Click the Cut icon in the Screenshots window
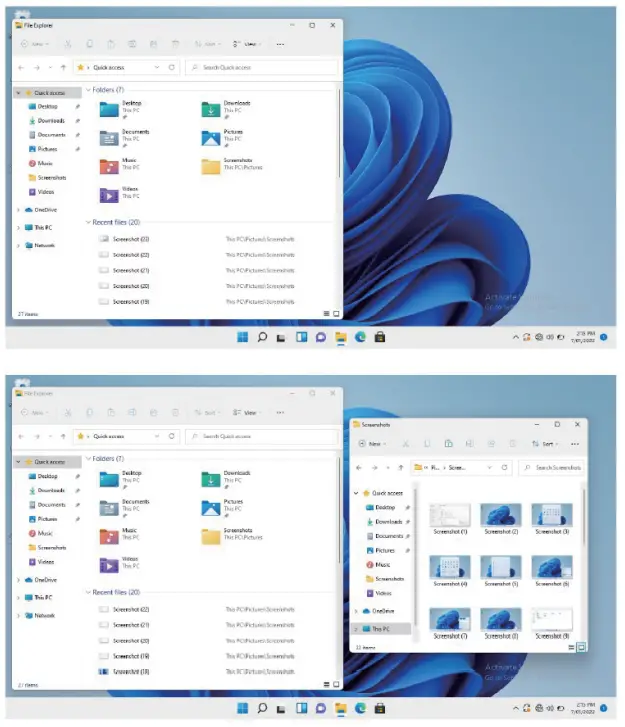 click(406, 444)
